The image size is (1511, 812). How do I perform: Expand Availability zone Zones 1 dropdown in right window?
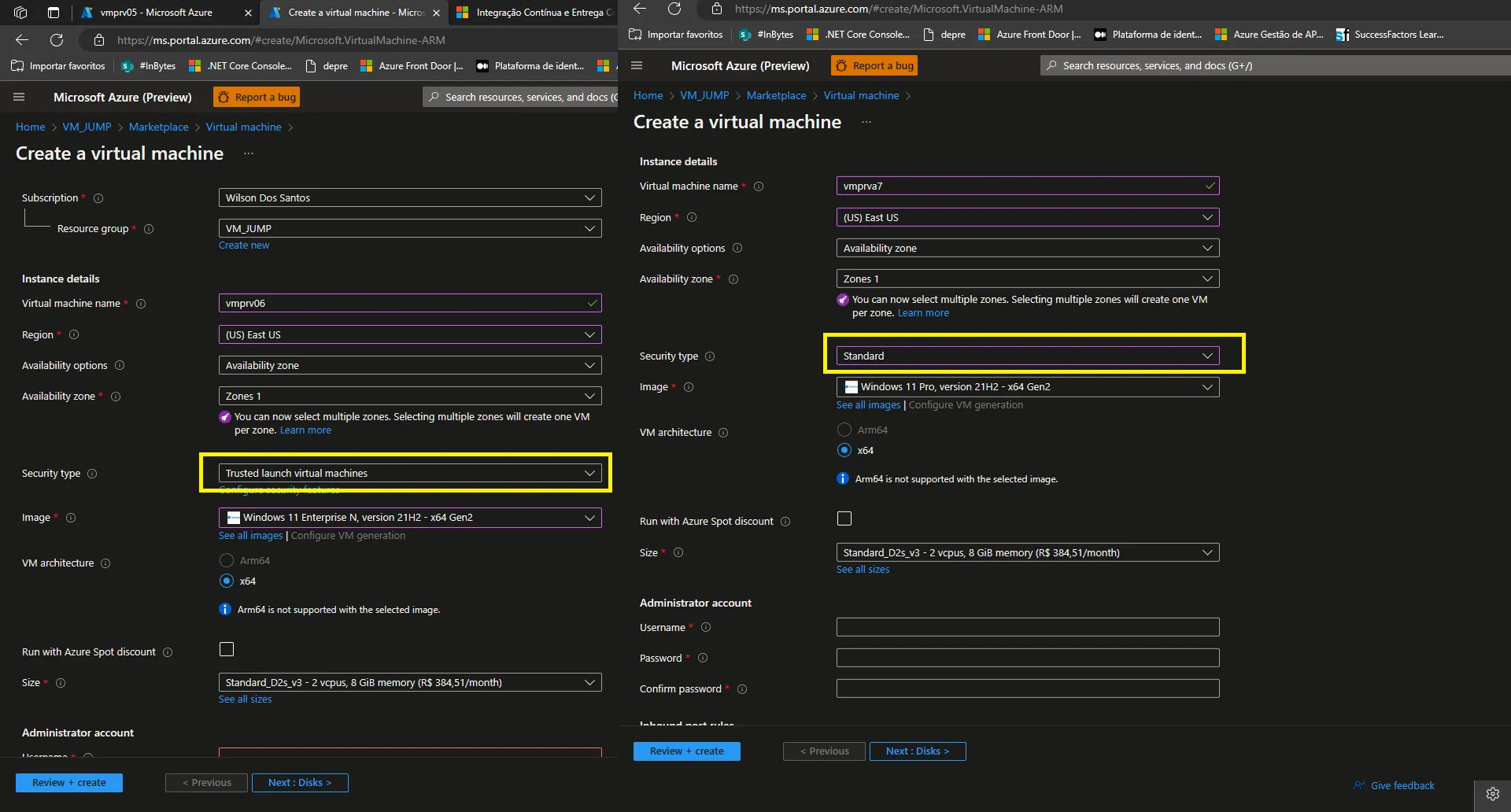pos(1028,279)
